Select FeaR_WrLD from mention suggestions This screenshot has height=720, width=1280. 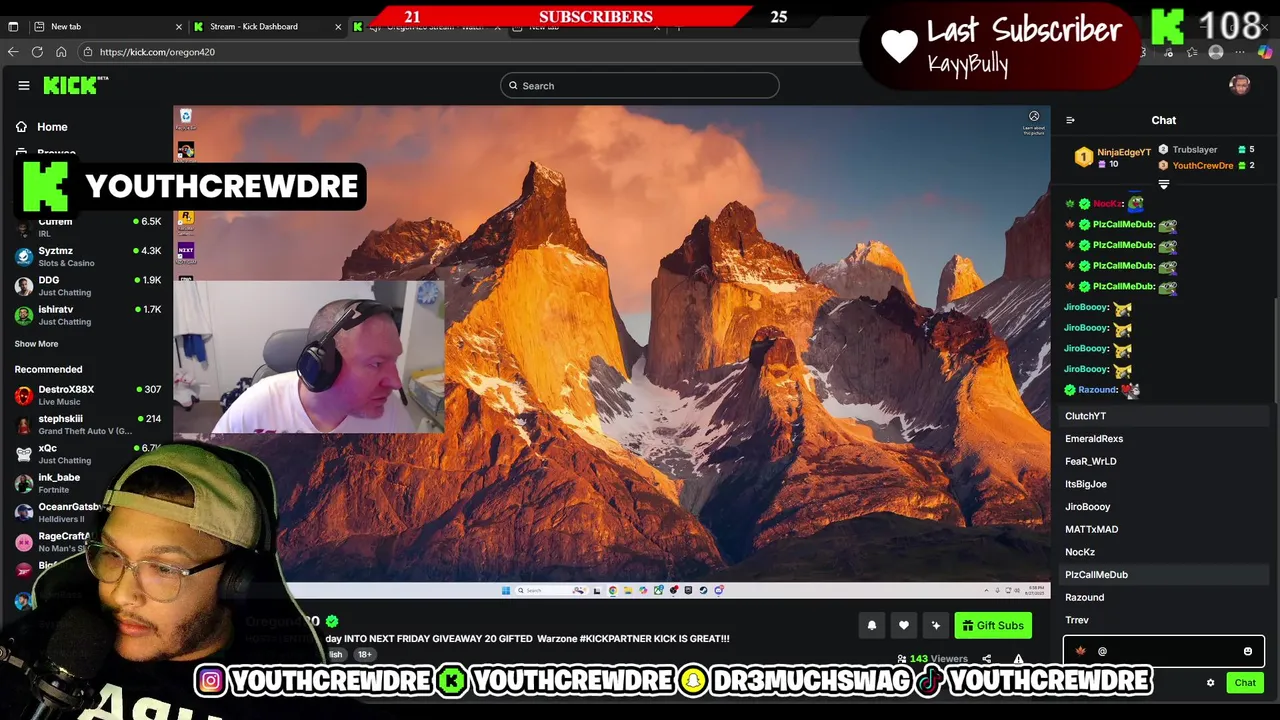click(x=1164, y=461)
